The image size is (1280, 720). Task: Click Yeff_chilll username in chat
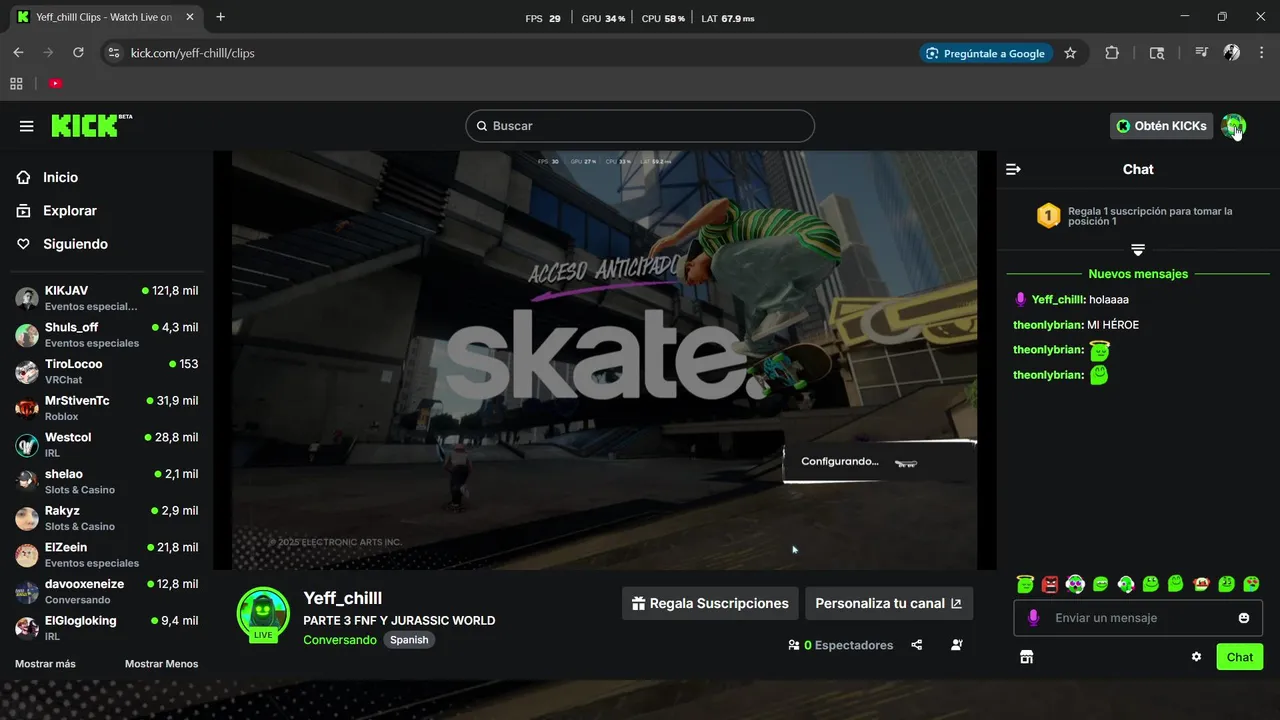coord(1058,299)
